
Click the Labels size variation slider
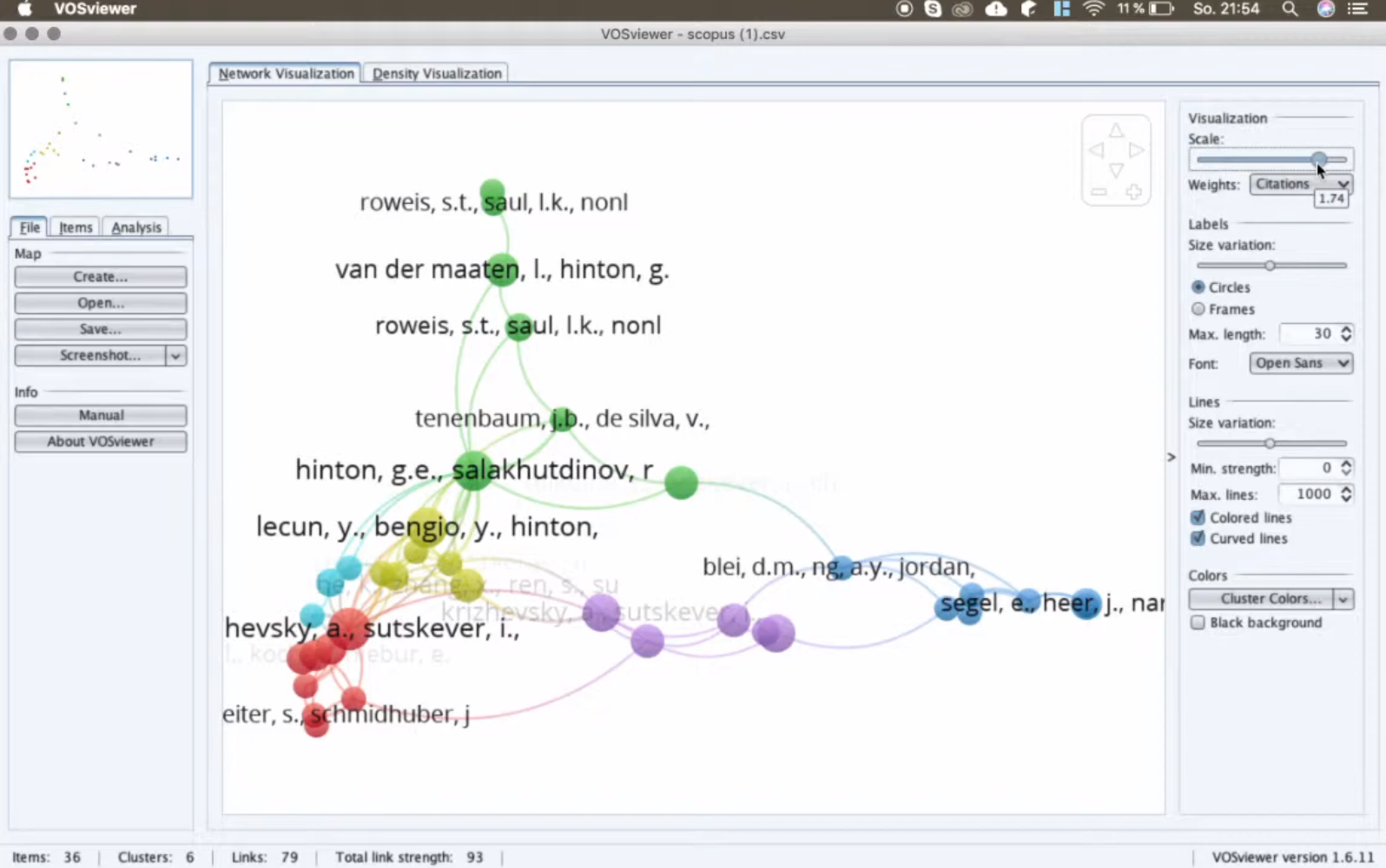click(x=1271, y=266)
